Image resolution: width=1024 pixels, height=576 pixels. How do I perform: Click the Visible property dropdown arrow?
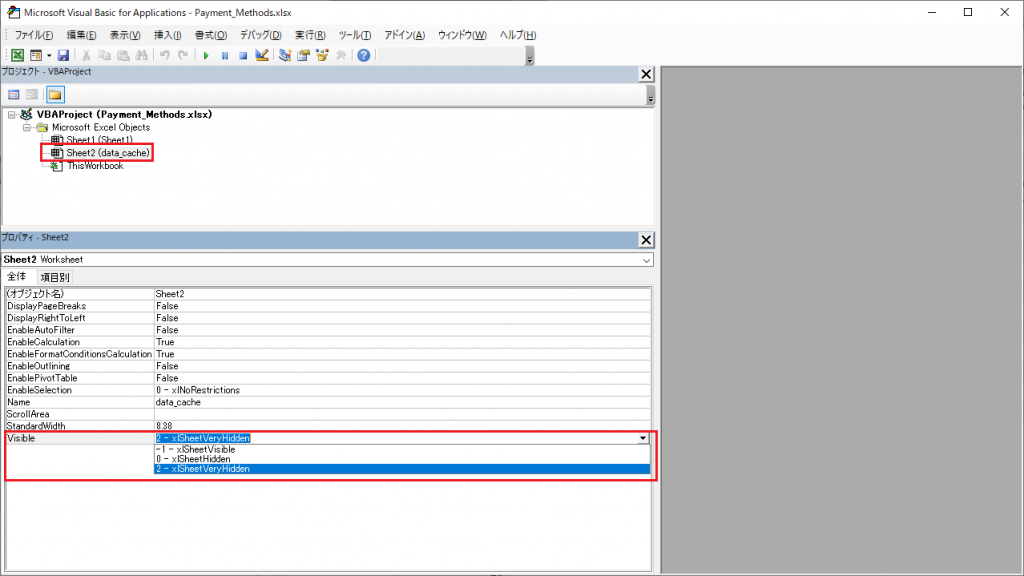(642, 438)
